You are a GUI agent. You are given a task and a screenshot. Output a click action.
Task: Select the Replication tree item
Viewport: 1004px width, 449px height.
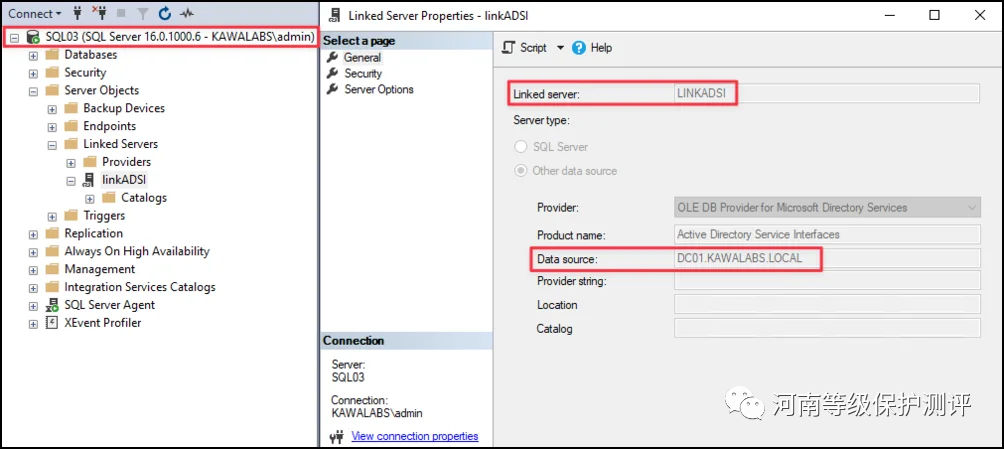point(93,234)
